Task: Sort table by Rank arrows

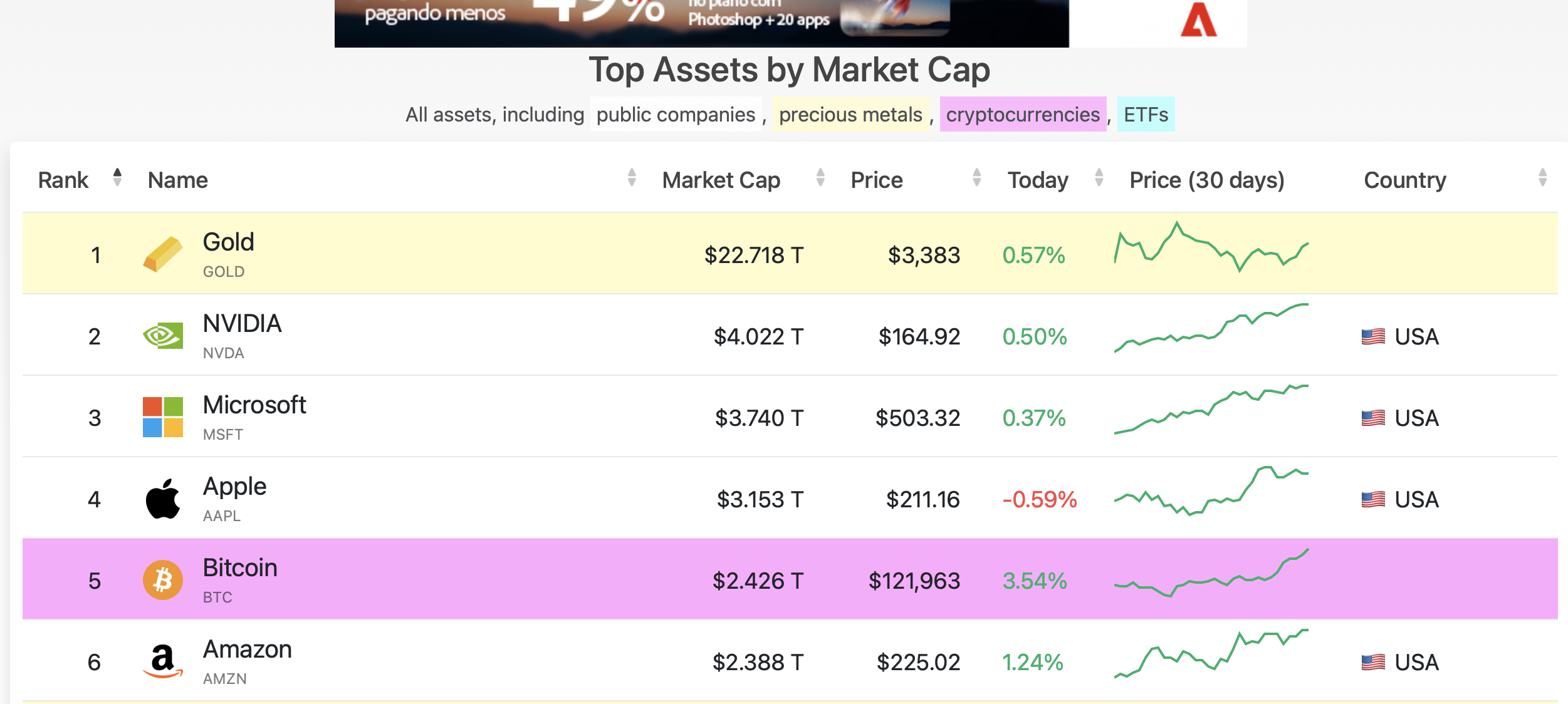Action: (117, 178)
